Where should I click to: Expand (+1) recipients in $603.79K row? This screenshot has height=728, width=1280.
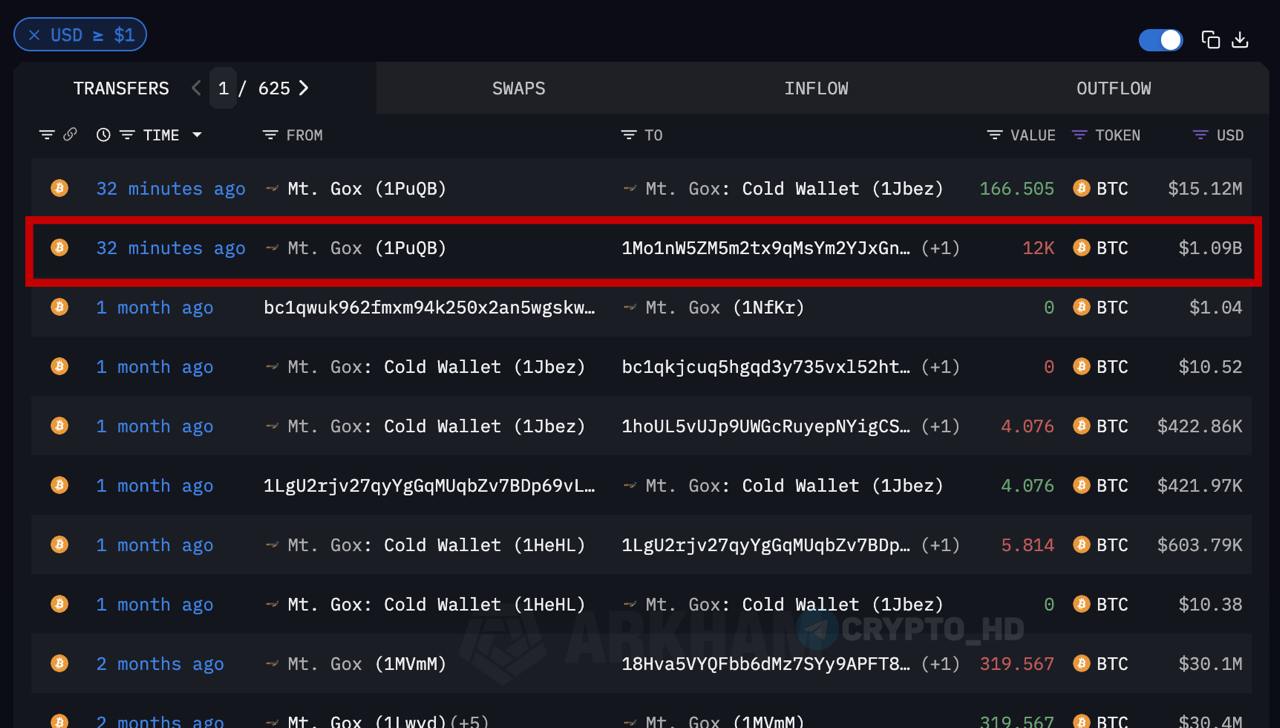point(940,545)
